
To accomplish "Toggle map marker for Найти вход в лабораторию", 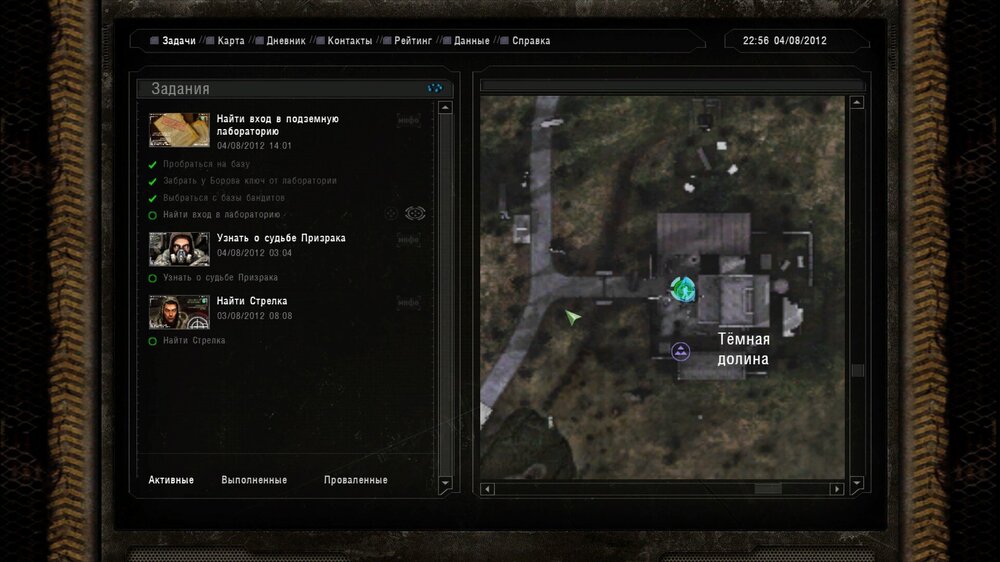I will (415, 213).
